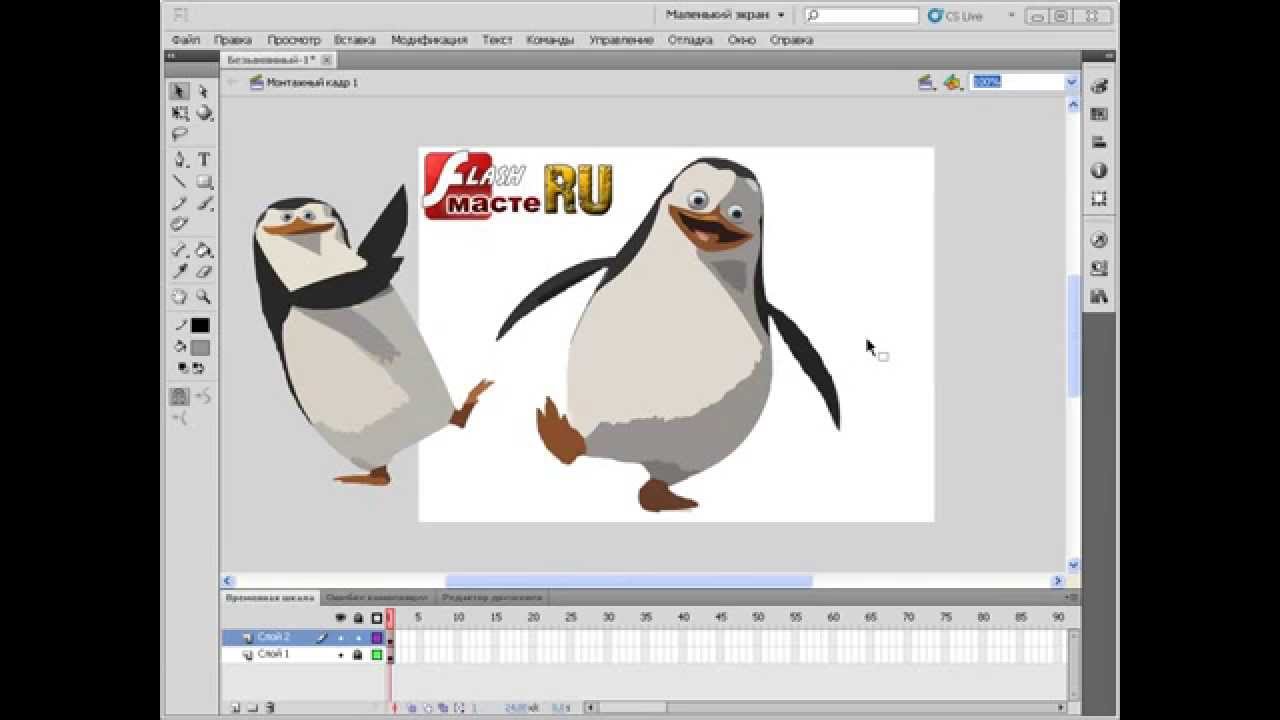The width and height of the screenshot is (1280, 720).
Task: Open the Правка menu
Action: pos(233,40)
